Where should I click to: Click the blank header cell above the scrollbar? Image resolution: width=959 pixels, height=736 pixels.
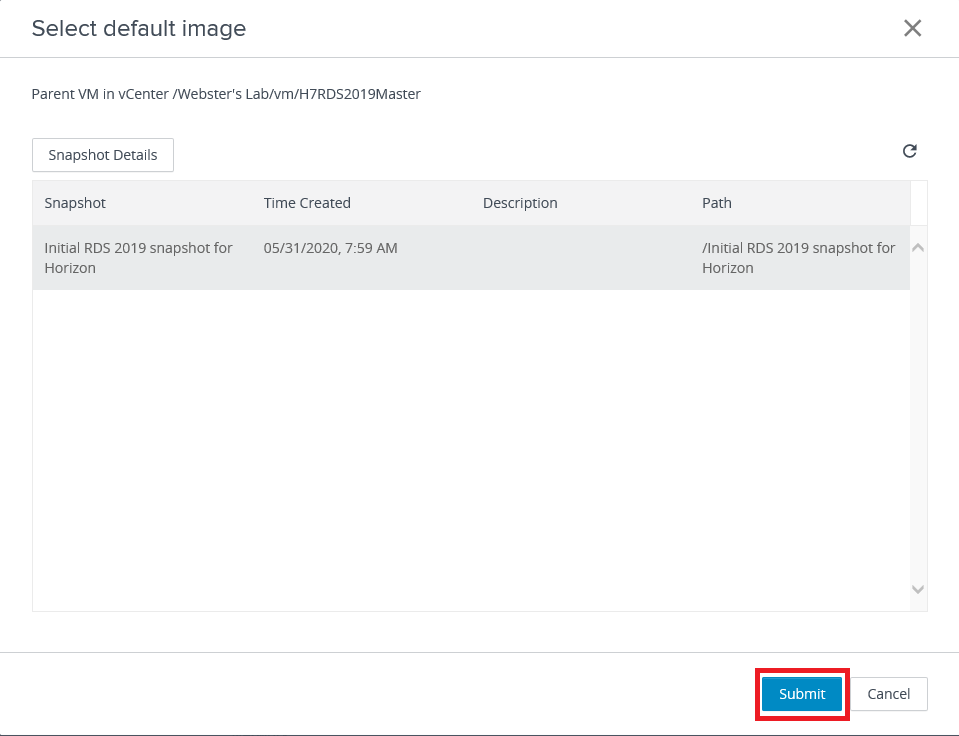tap(918, 203)
